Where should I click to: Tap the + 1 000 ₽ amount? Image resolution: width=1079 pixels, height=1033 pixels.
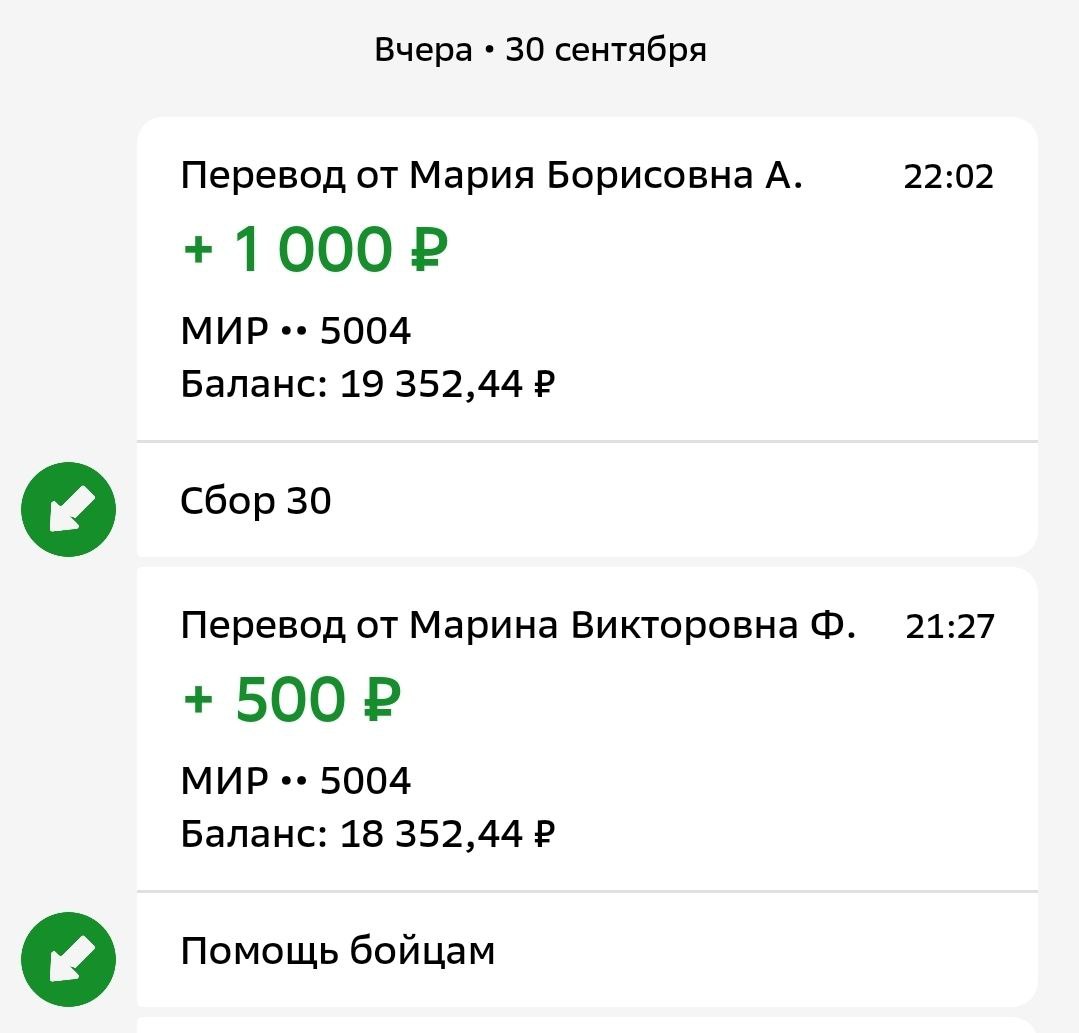pos(315,250)
